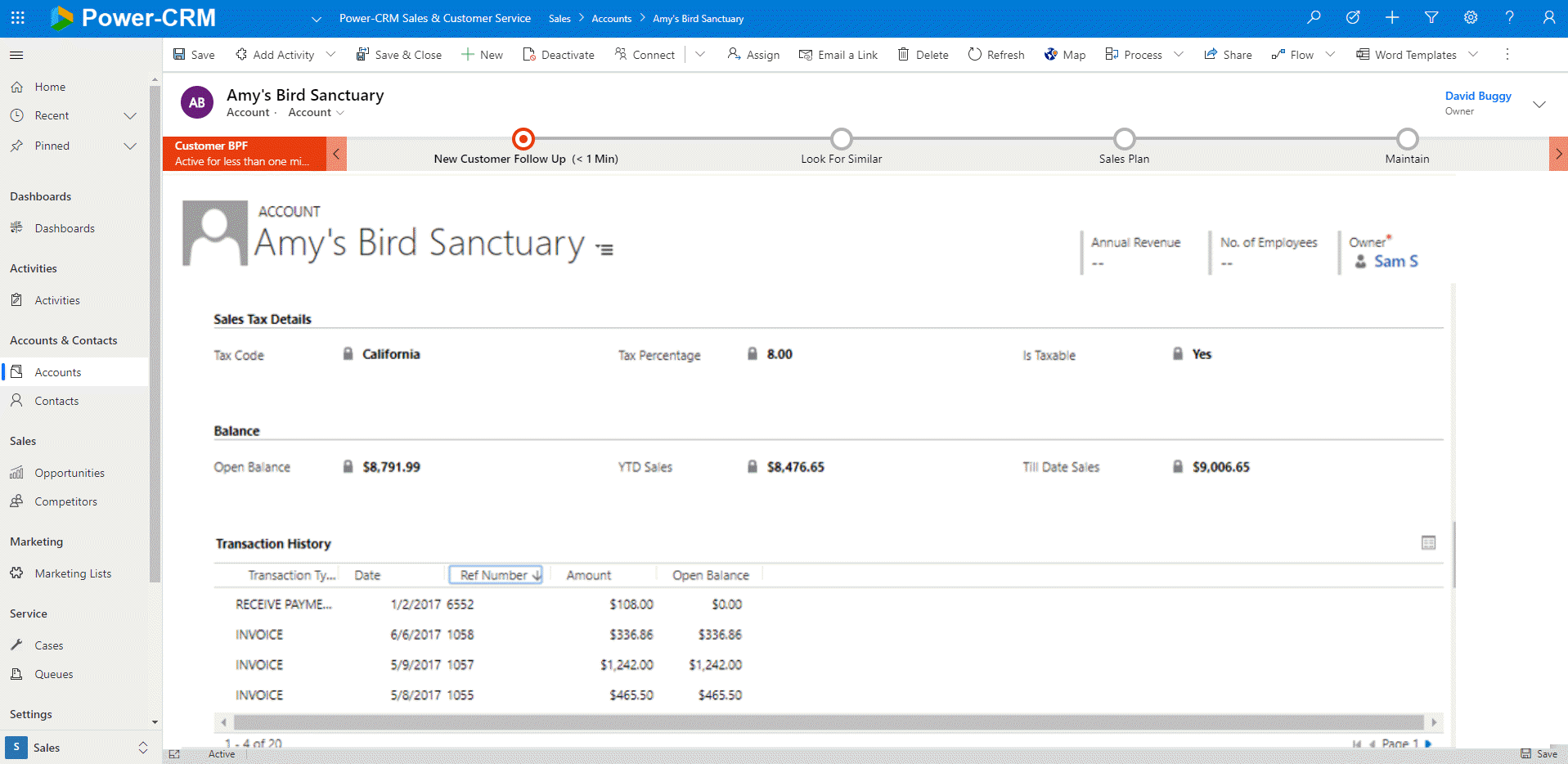
Task: Click the search magnifier icon in header
Action: 1314,17
